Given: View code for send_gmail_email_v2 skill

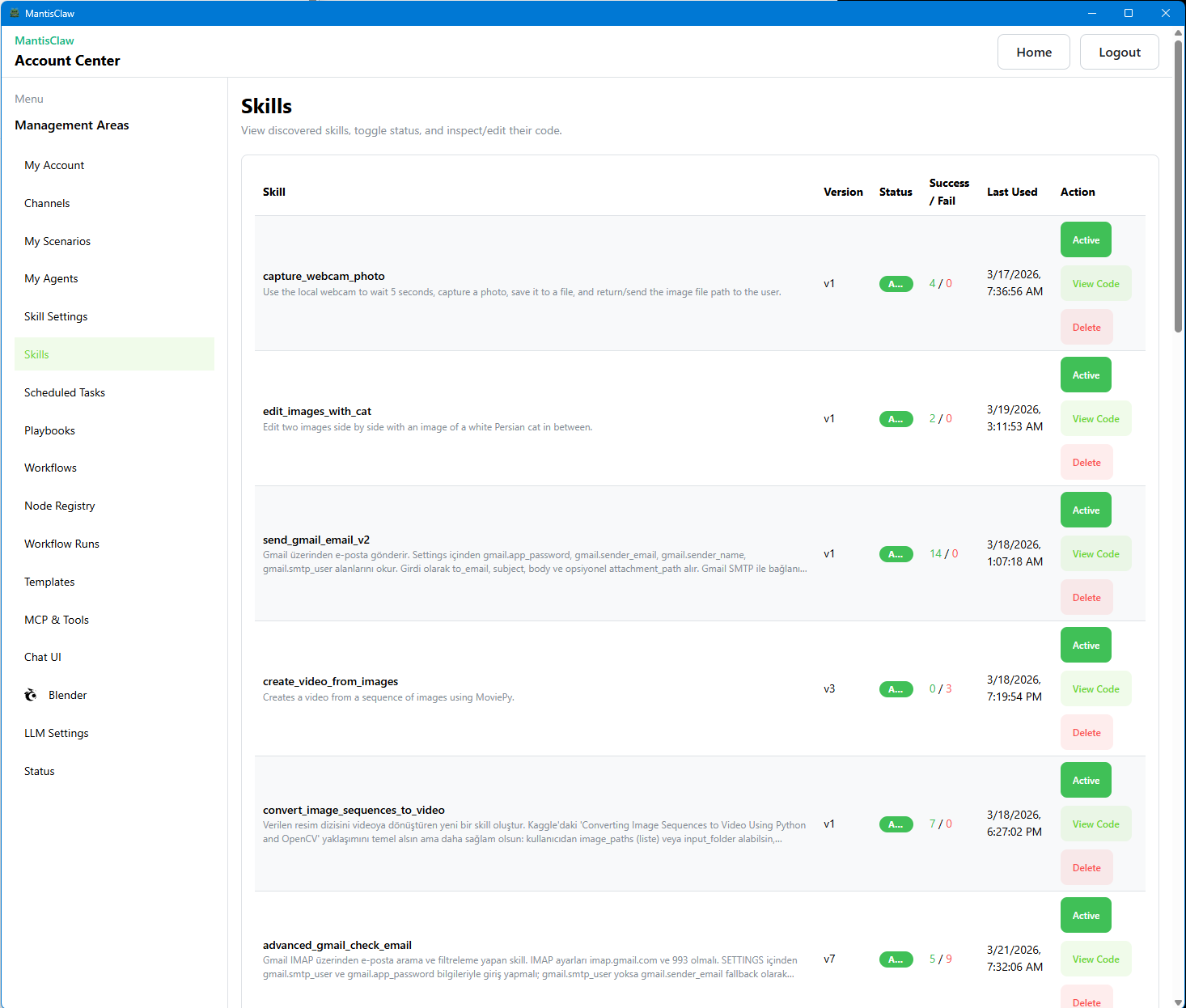Looking at the screenshot, I should point(1095,554).
